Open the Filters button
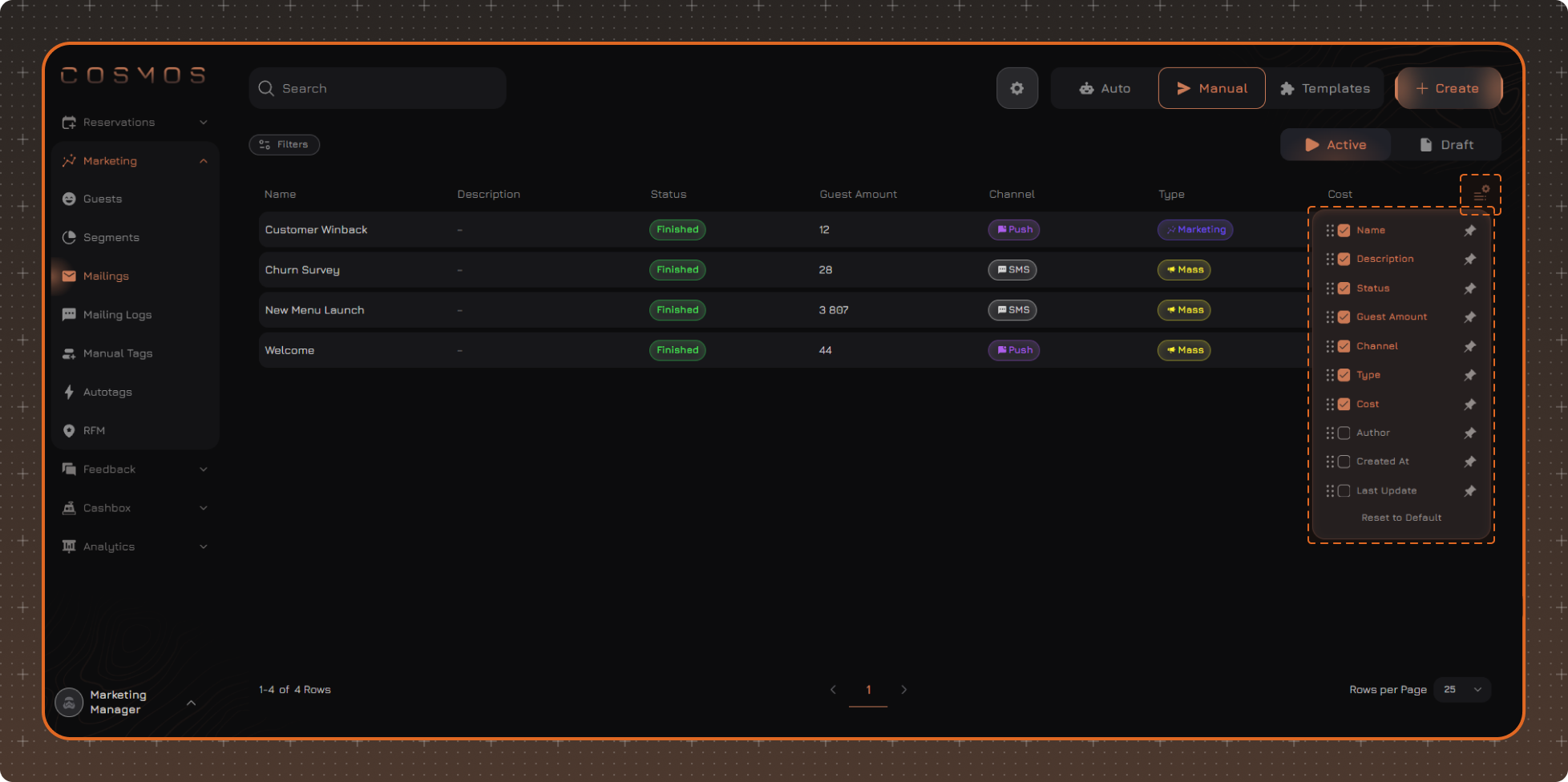Screen dimensions: 1568x782 (x=285, y=145)
